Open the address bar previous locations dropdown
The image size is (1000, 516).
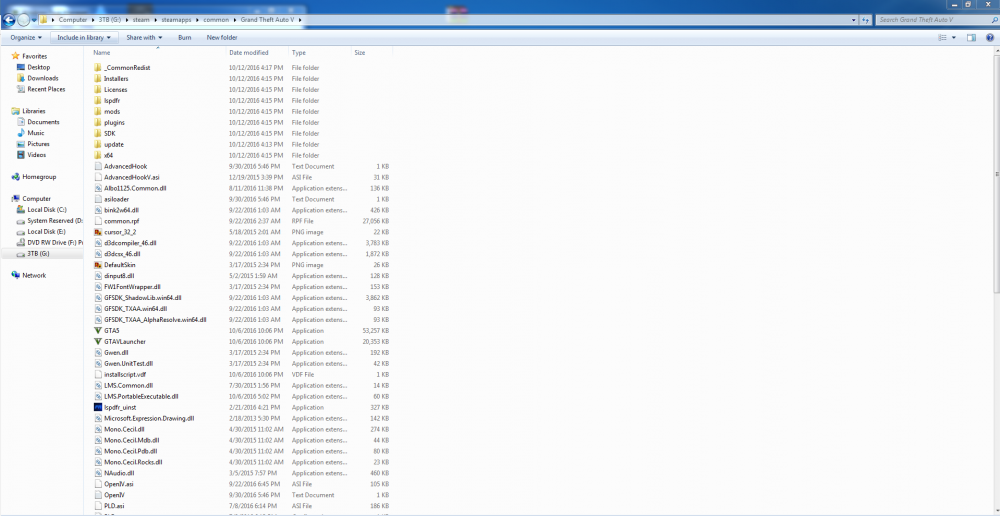(x=854, y=20)
